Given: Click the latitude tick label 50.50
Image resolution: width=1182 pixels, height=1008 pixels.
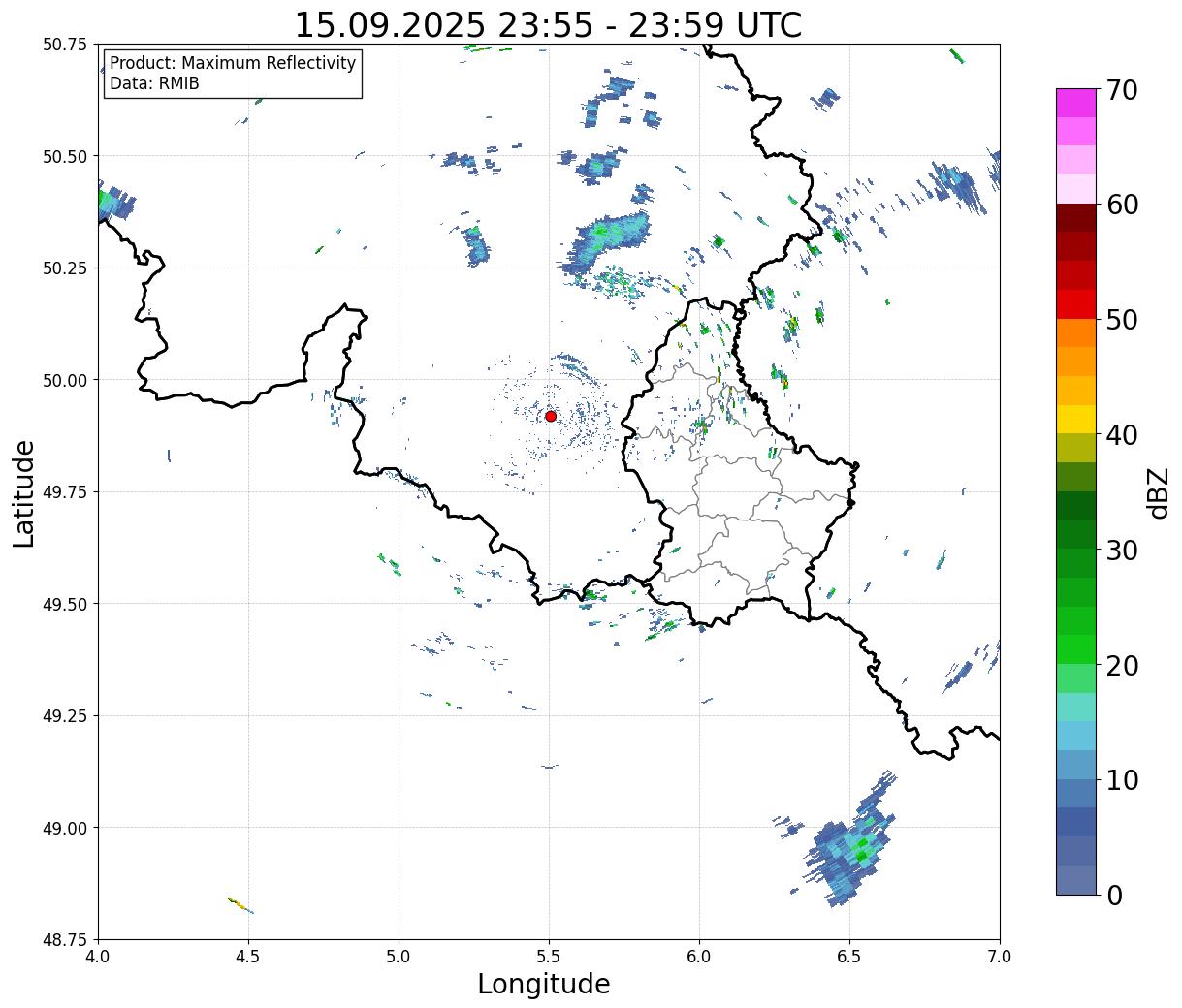Looking at the screenshot, I should [65, 156].
